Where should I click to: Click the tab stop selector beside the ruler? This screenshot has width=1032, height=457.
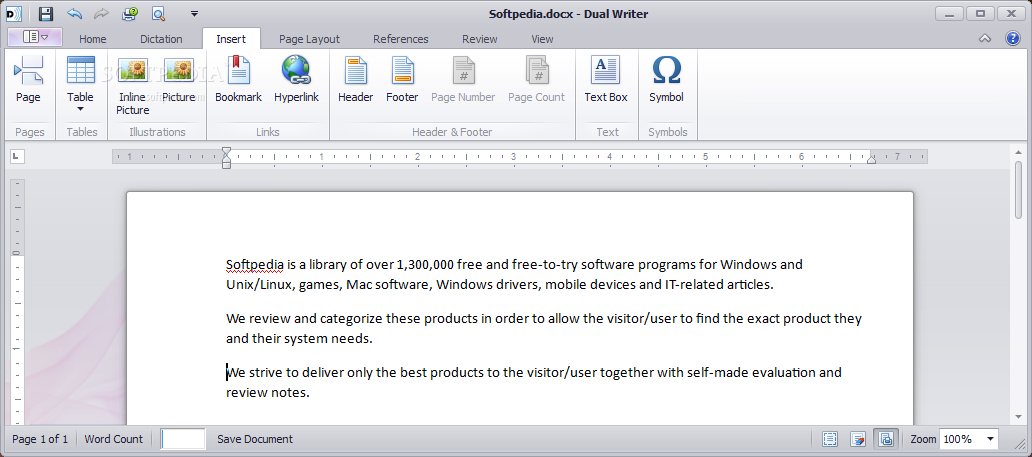[18, 156]
